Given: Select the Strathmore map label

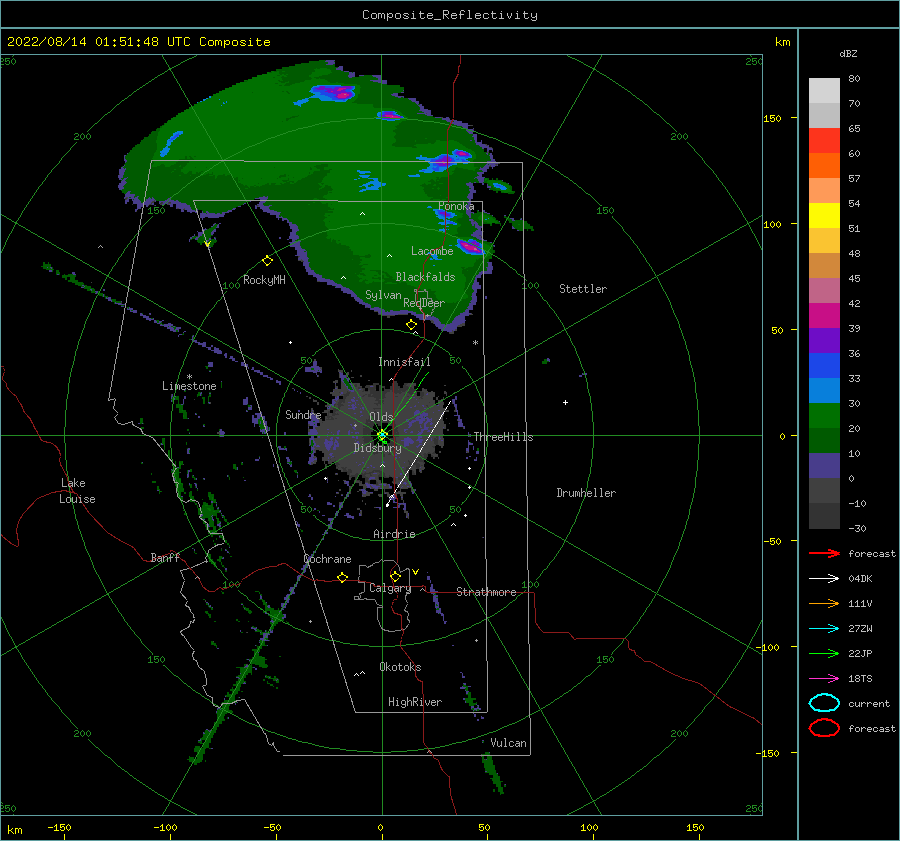Looking at the screenshot, I should coord(486,592).
